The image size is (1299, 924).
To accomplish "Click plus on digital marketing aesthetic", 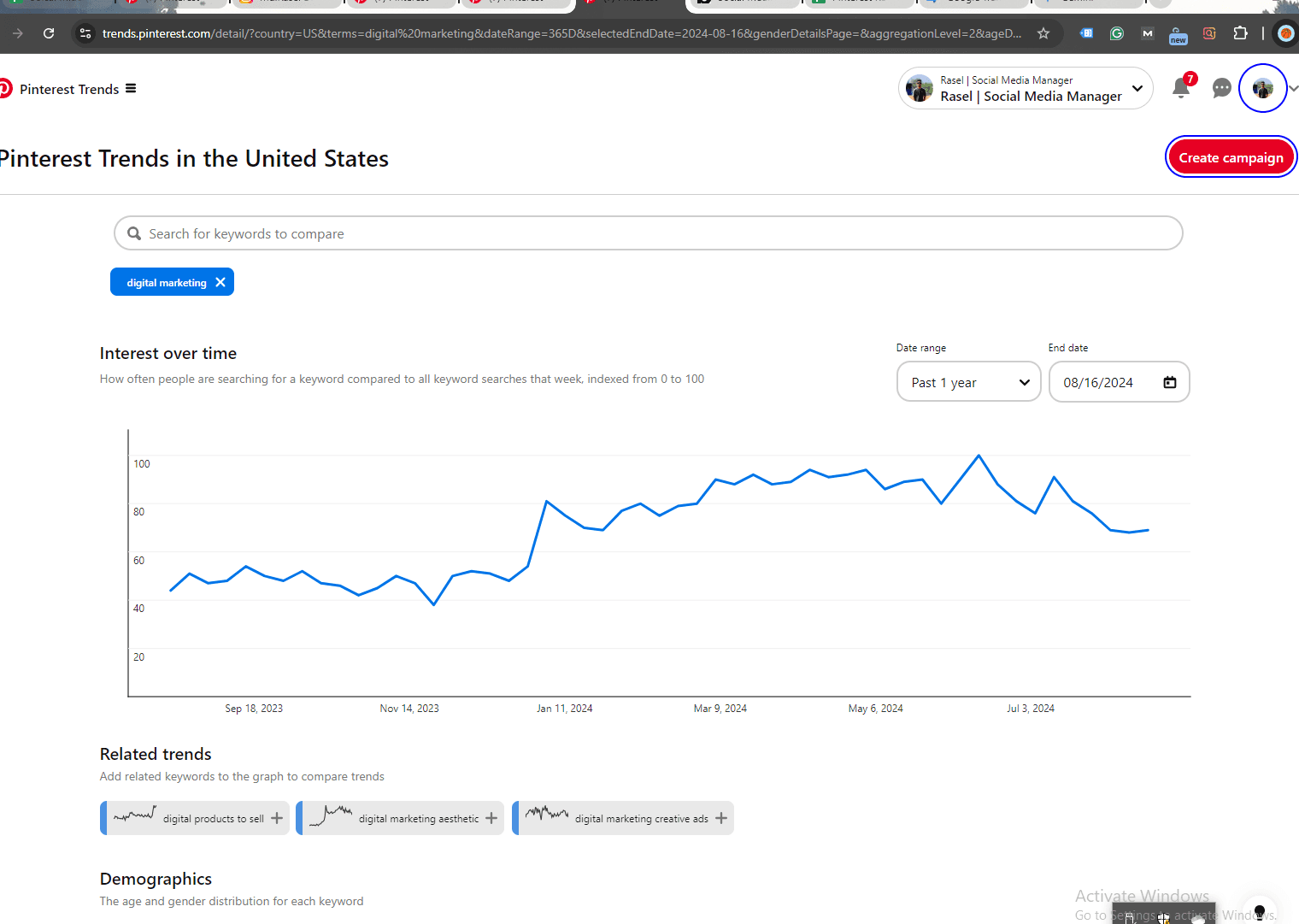I will point(491,818).
